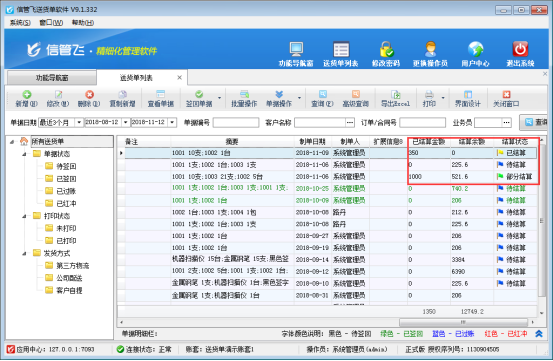553x361 pixels.
Task: Click the horizontal scrollbar thumb under the table
Action: point(463,322)
